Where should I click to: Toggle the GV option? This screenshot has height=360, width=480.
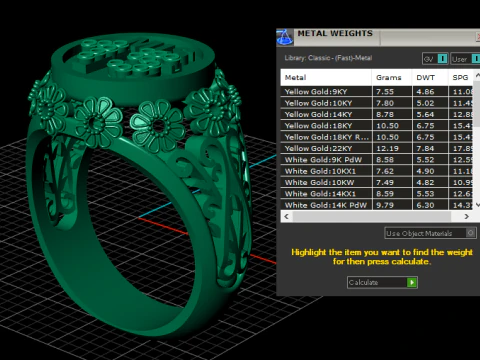point(435,59)
